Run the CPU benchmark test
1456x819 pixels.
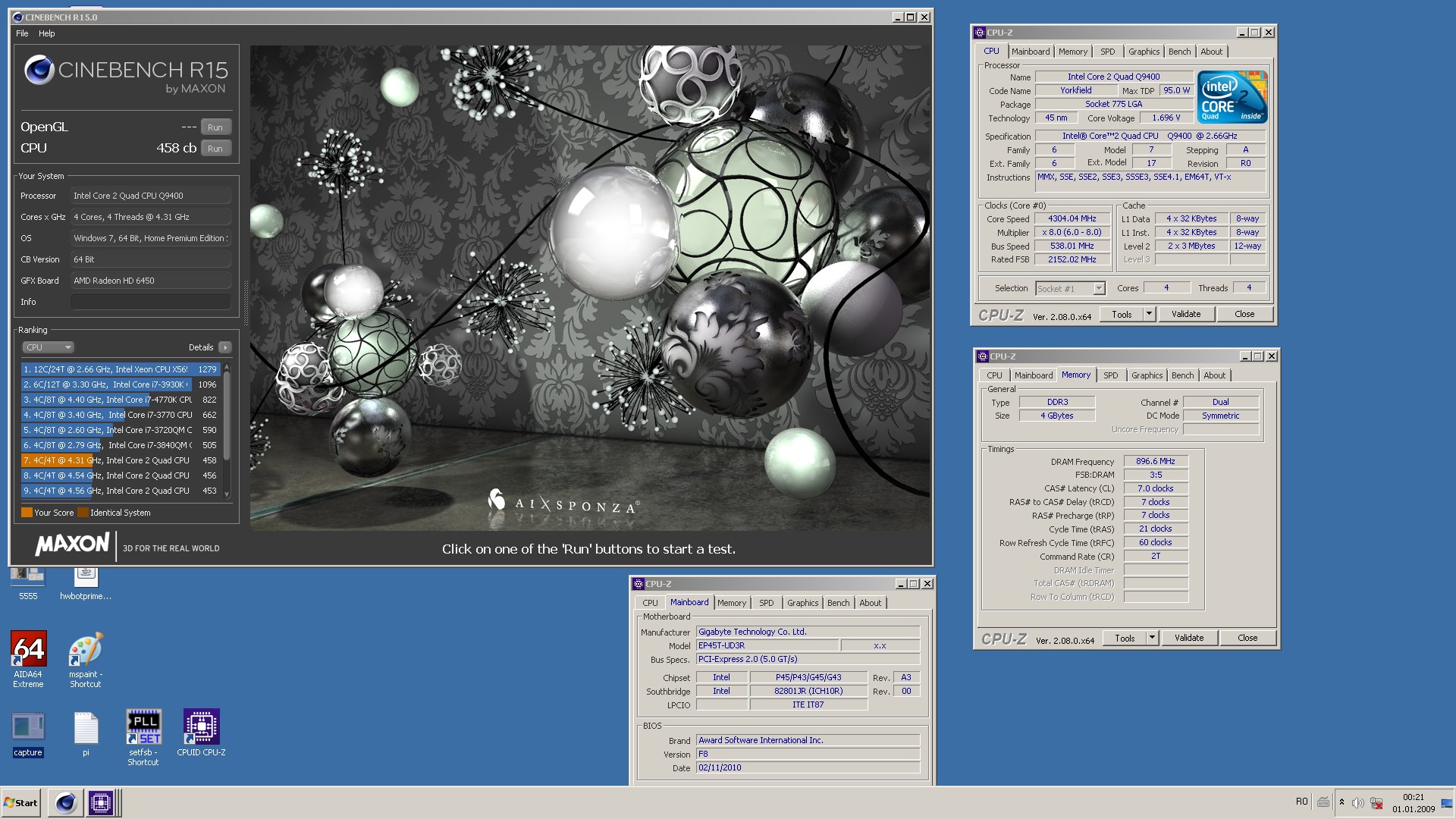click(x=215, y=149)
